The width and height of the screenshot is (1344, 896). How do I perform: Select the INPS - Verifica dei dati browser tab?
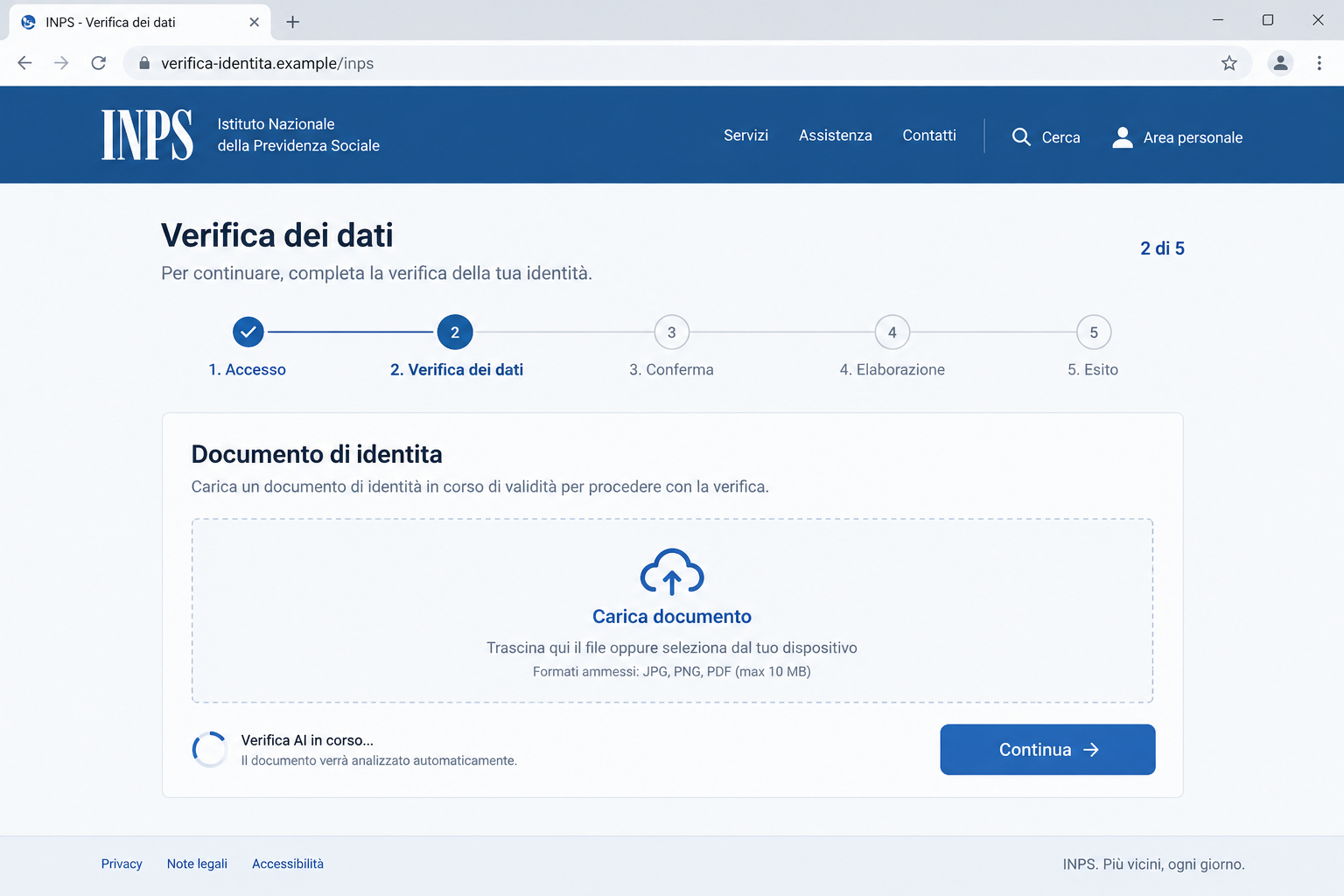(140, 22)
